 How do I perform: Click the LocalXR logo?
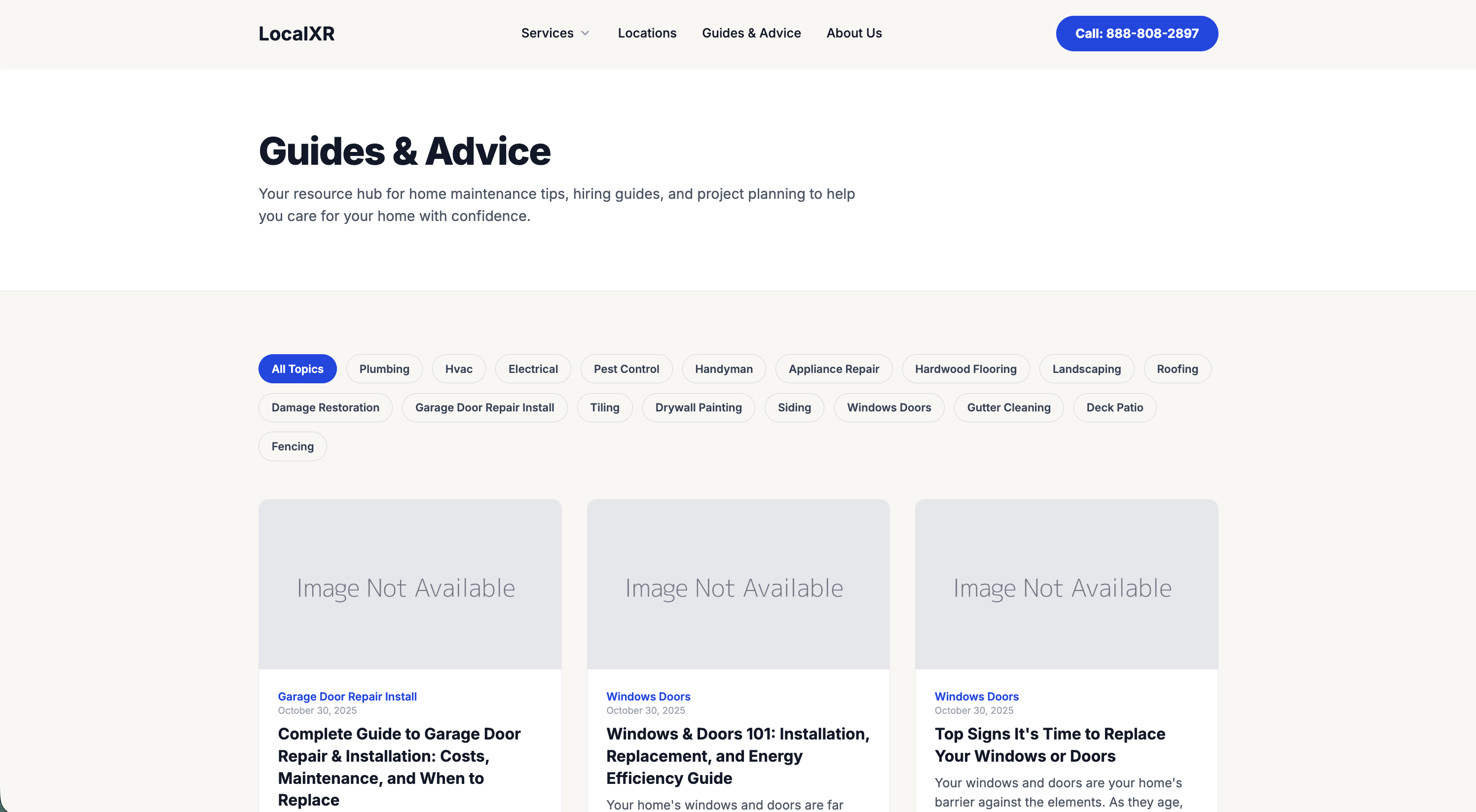click(x=296, y=33)
